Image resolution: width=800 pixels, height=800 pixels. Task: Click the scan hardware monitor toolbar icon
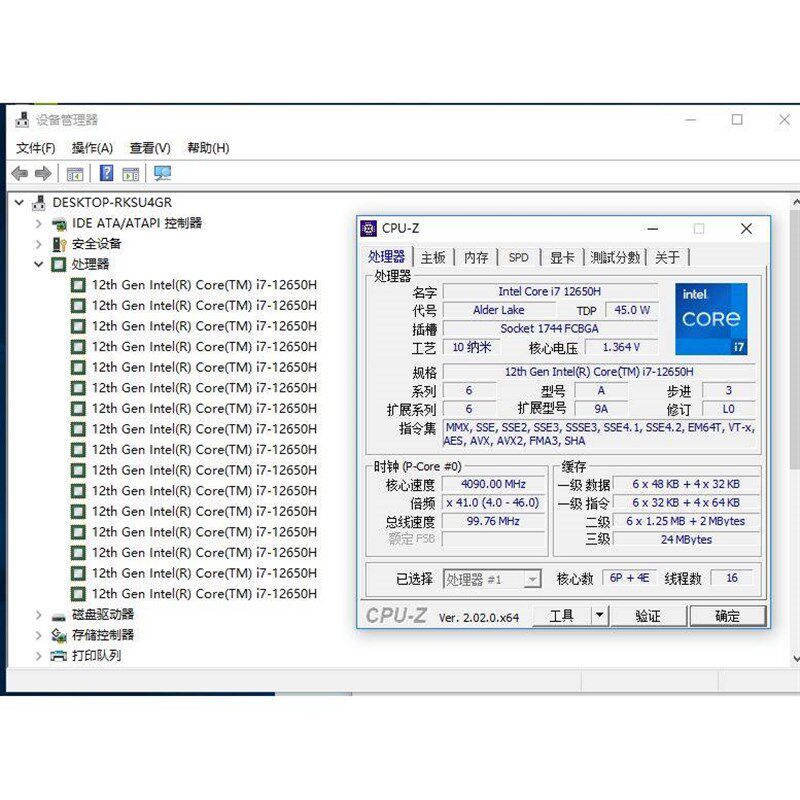click(x=163, y=173)
